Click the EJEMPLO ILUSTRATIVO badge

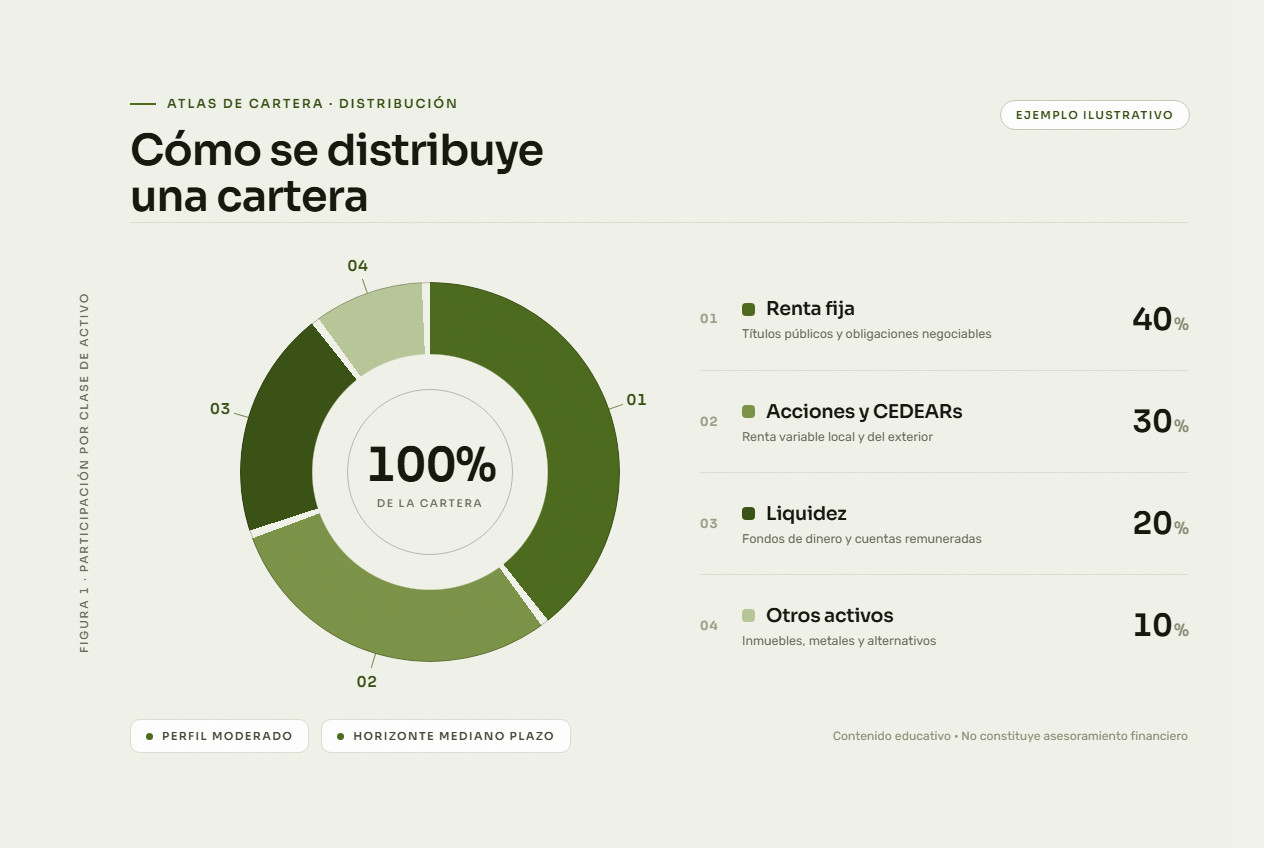pyautogui.click(x=1094, y=115)
